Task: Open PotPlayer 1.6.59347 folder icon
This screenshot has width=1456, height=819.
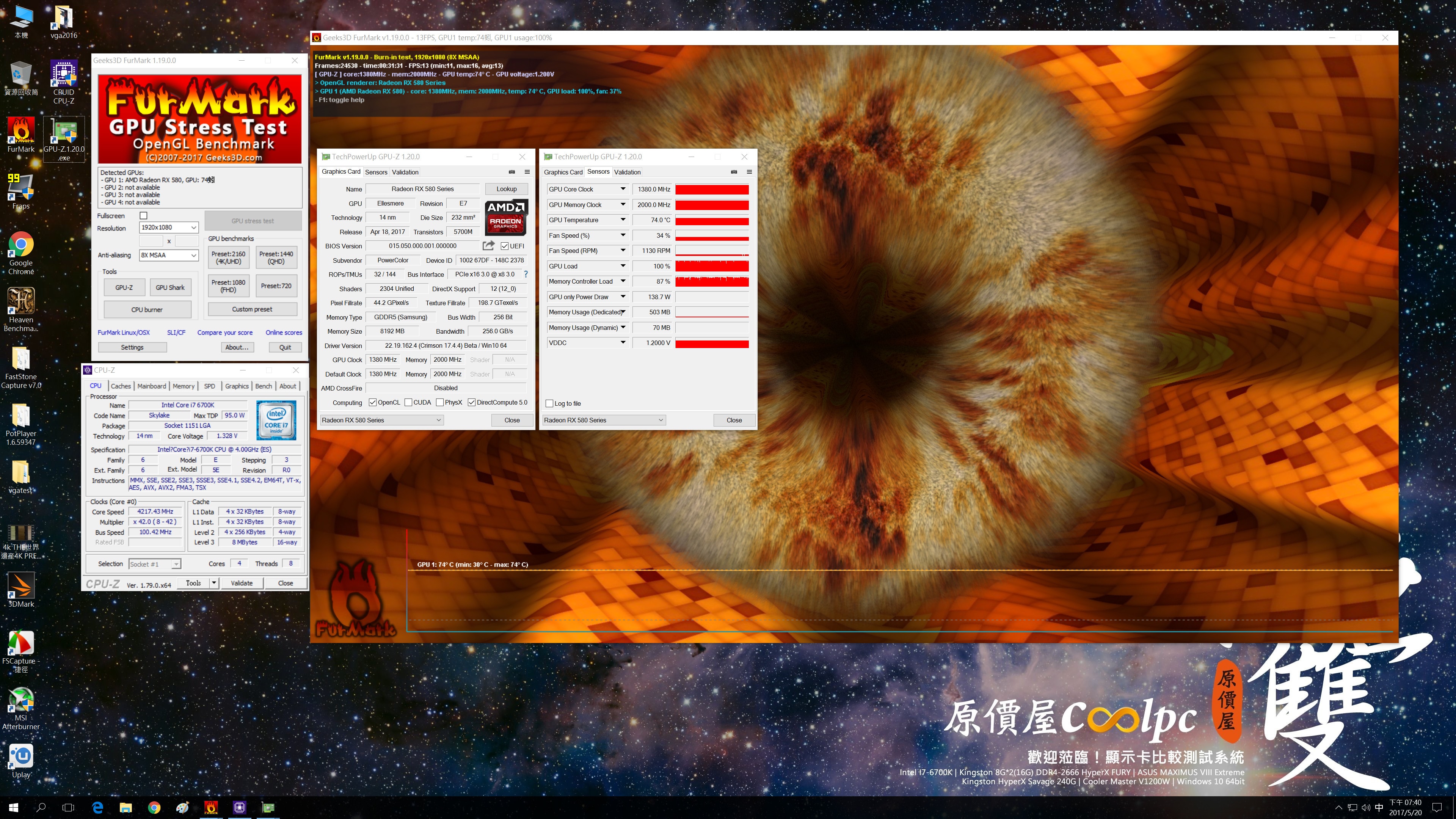Action: pos(21,424)
